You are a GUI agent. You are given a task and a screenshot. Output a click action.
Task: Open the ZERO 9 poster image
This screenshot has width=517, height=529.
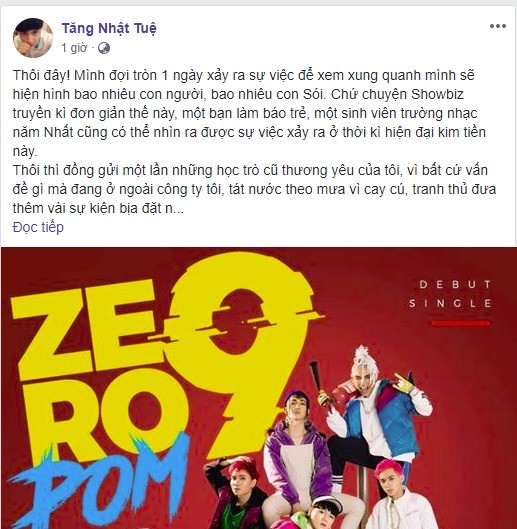(x=258, y=388)
